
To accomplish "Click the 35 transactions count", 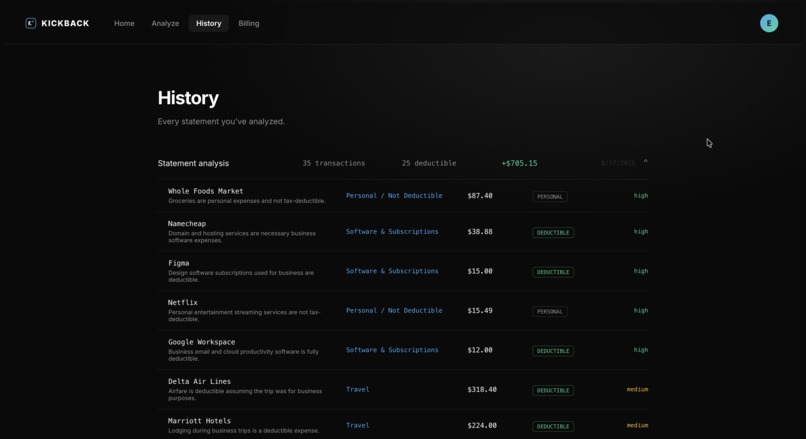I will [x=334, y=163].
